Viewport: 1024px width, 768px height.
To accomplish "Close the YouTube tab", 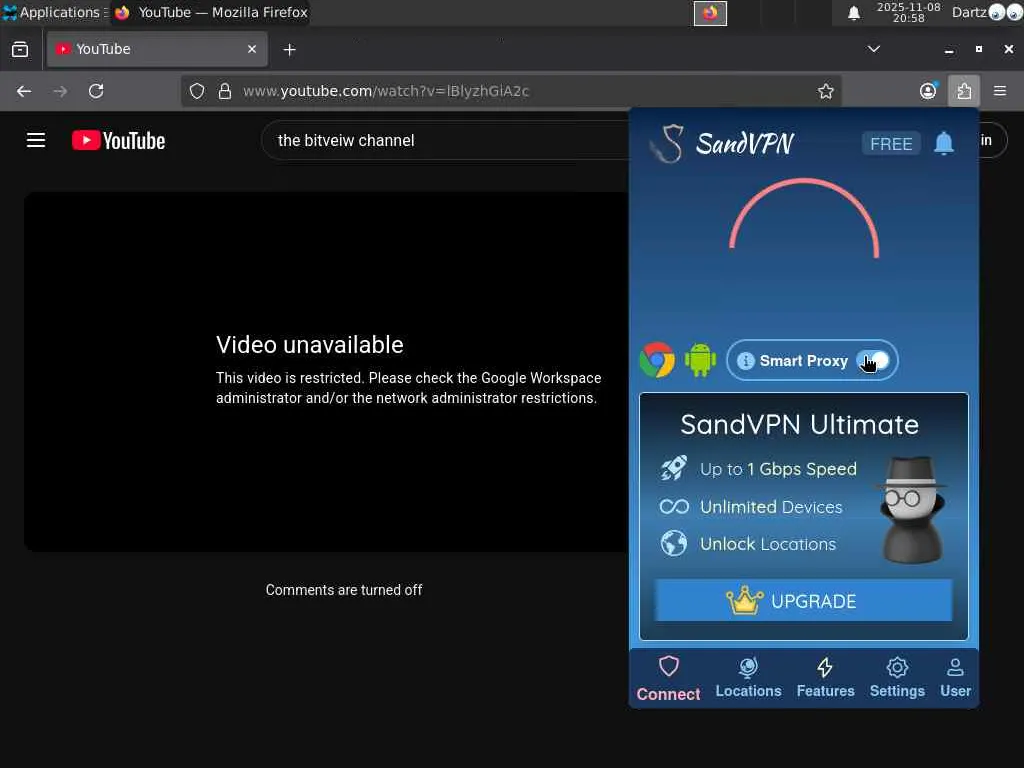I will tap(252, 49).
